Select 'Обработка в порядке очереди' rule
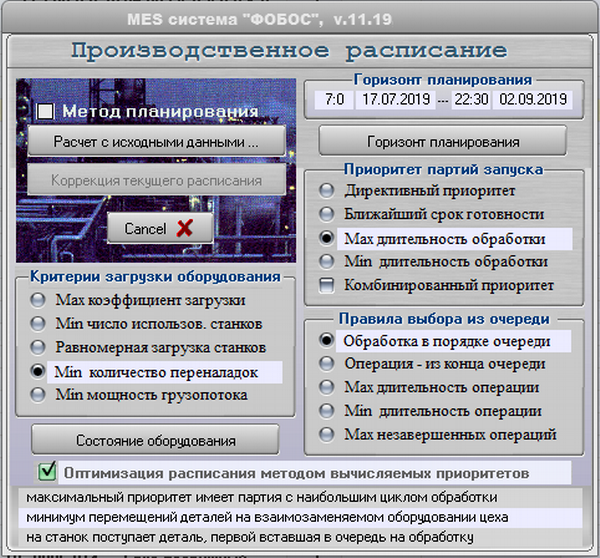 tap(326, 340)
